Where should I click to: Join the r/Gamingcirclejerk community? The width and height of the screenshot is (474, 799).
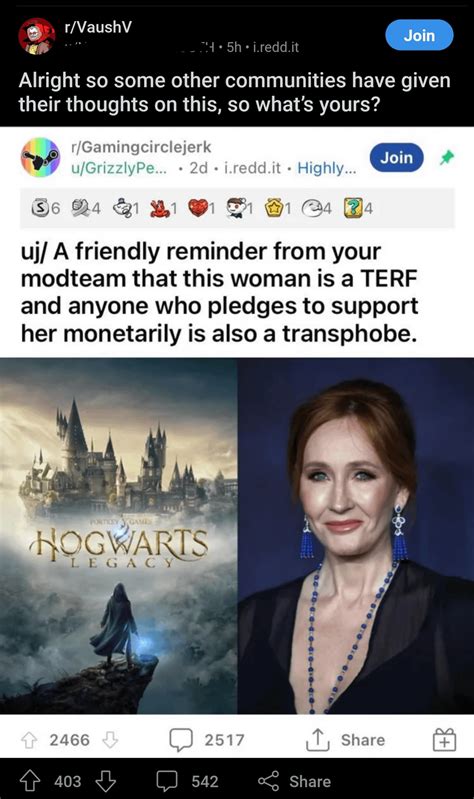(397, 157)
